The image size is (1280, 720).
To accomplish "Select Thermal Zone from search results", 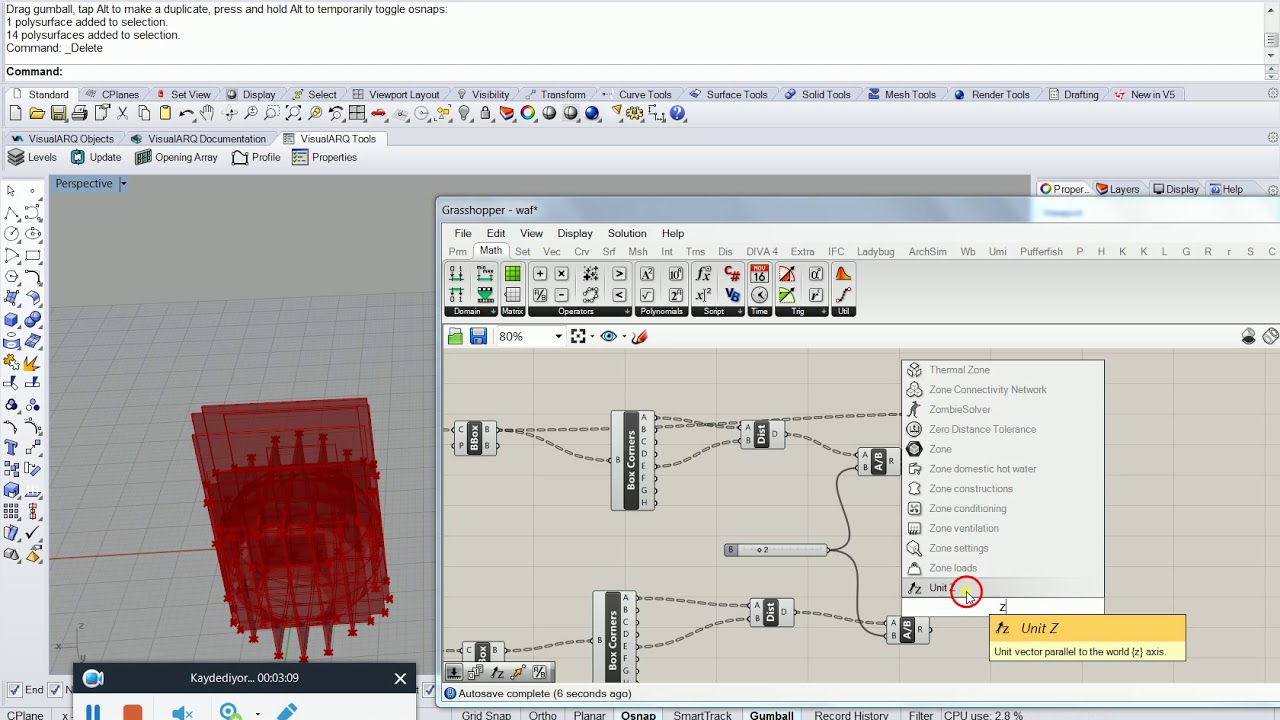I will tap(1003, 370).
